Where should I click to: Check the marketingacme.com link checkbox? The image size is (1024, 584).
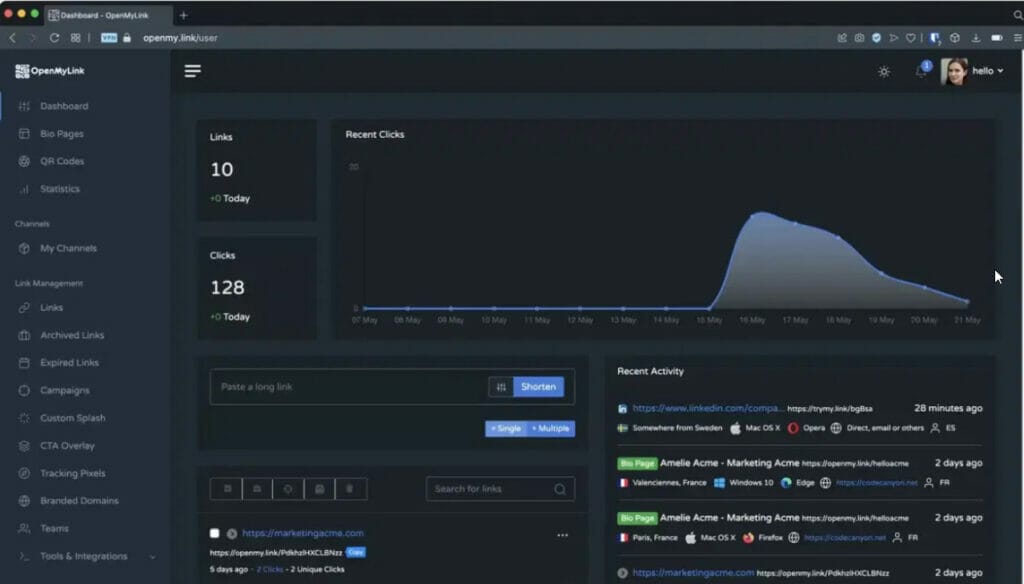215,533
